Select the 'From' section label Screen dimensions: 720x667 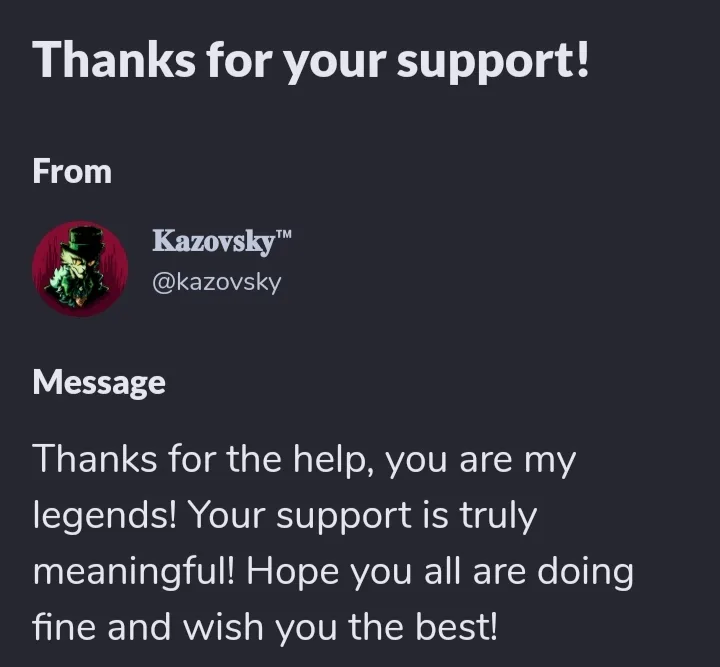72,172
